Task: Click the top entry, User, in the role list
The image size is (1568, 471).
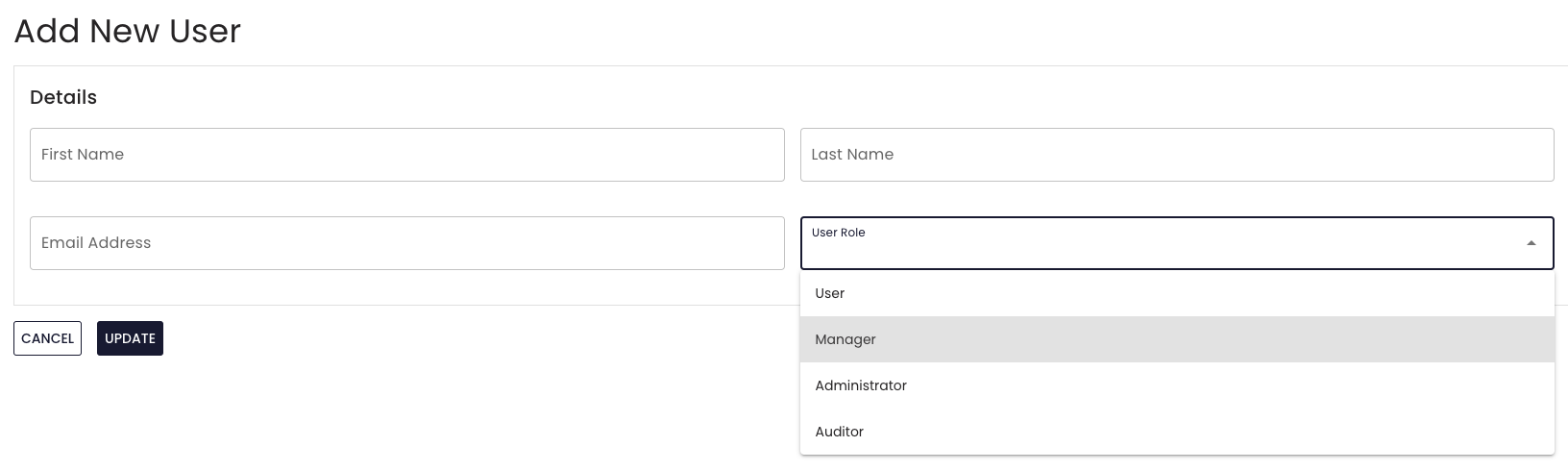Action: tap(1177, 293)
